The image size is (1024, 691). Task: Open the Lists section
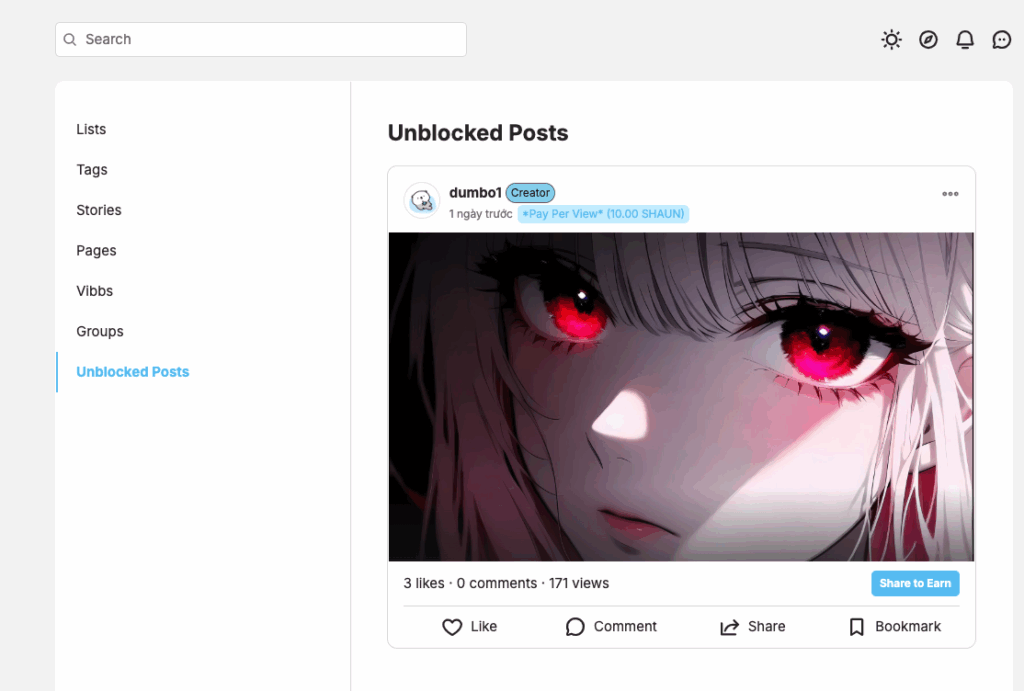coord(91,129)
